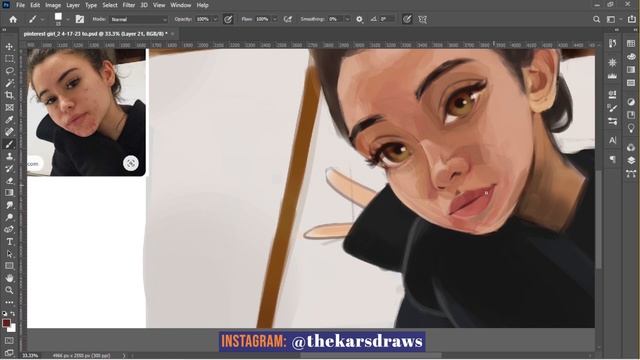Select the Horizontal Type tool
This screenshot has width=640, height=360.
click(9, 242)
